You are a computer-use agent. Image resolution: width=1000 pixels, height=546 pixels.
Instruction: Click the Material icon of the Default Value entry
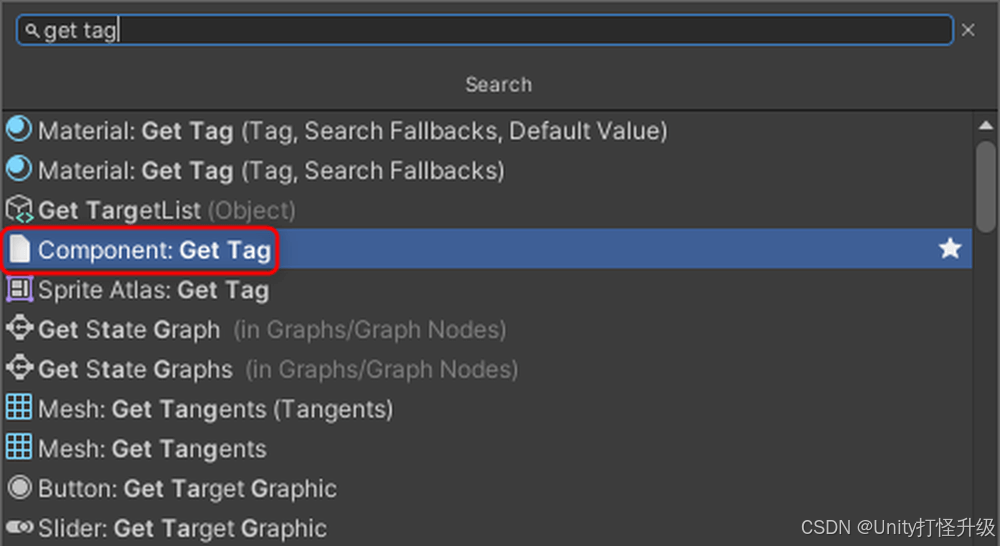click(19, 130)
